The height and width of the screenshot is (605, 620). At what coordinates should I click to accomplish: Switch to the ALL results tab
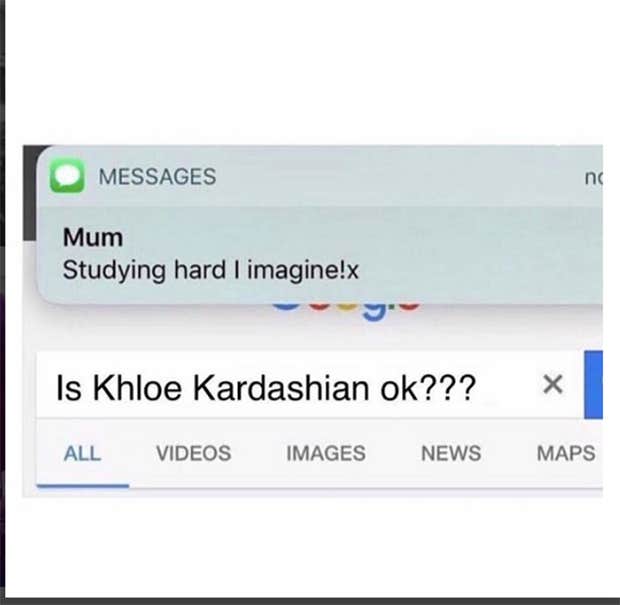click(82, 453)
